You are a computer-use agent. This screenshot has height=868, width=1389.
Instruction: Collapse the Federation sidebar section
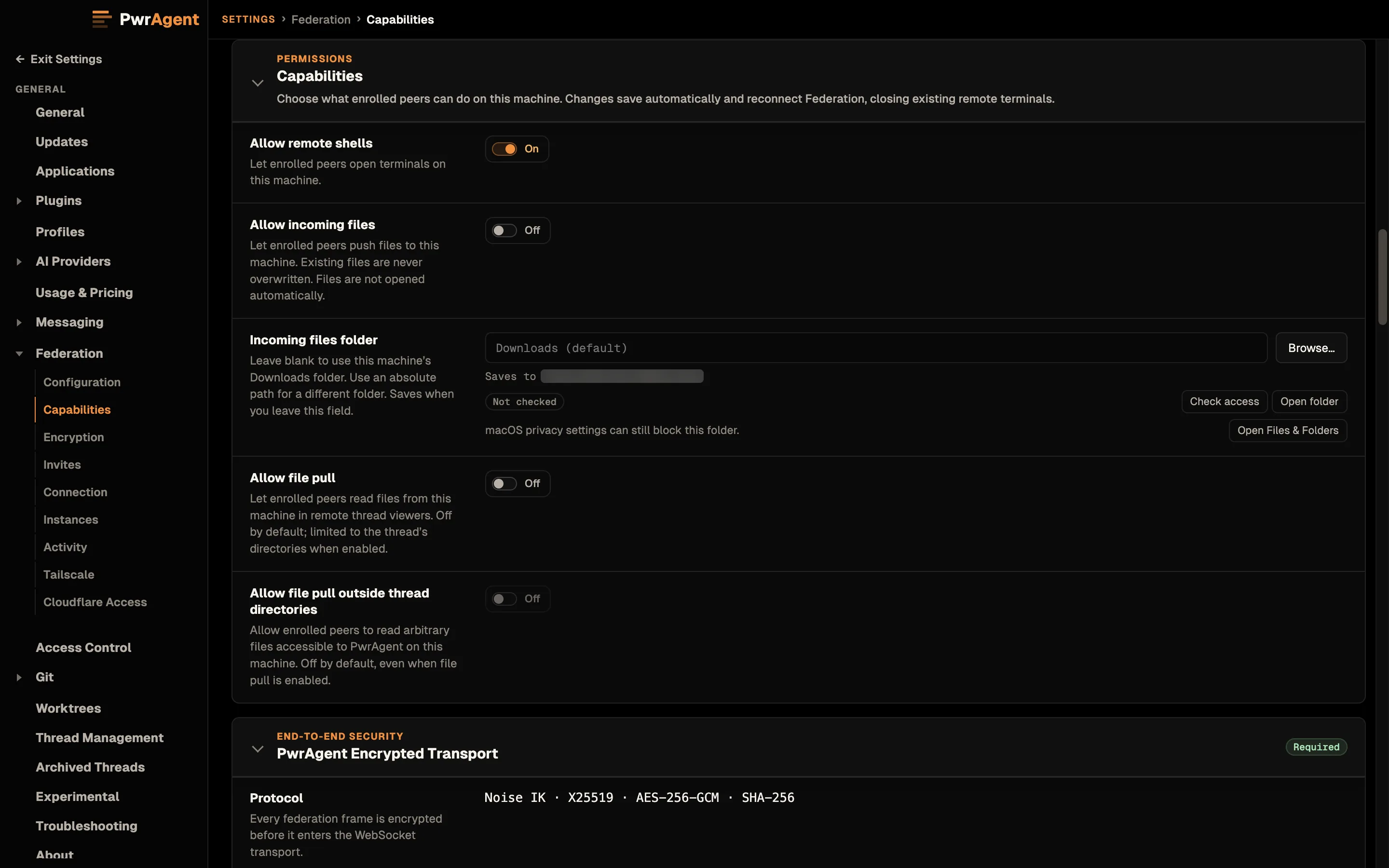(x=19, y=353)
